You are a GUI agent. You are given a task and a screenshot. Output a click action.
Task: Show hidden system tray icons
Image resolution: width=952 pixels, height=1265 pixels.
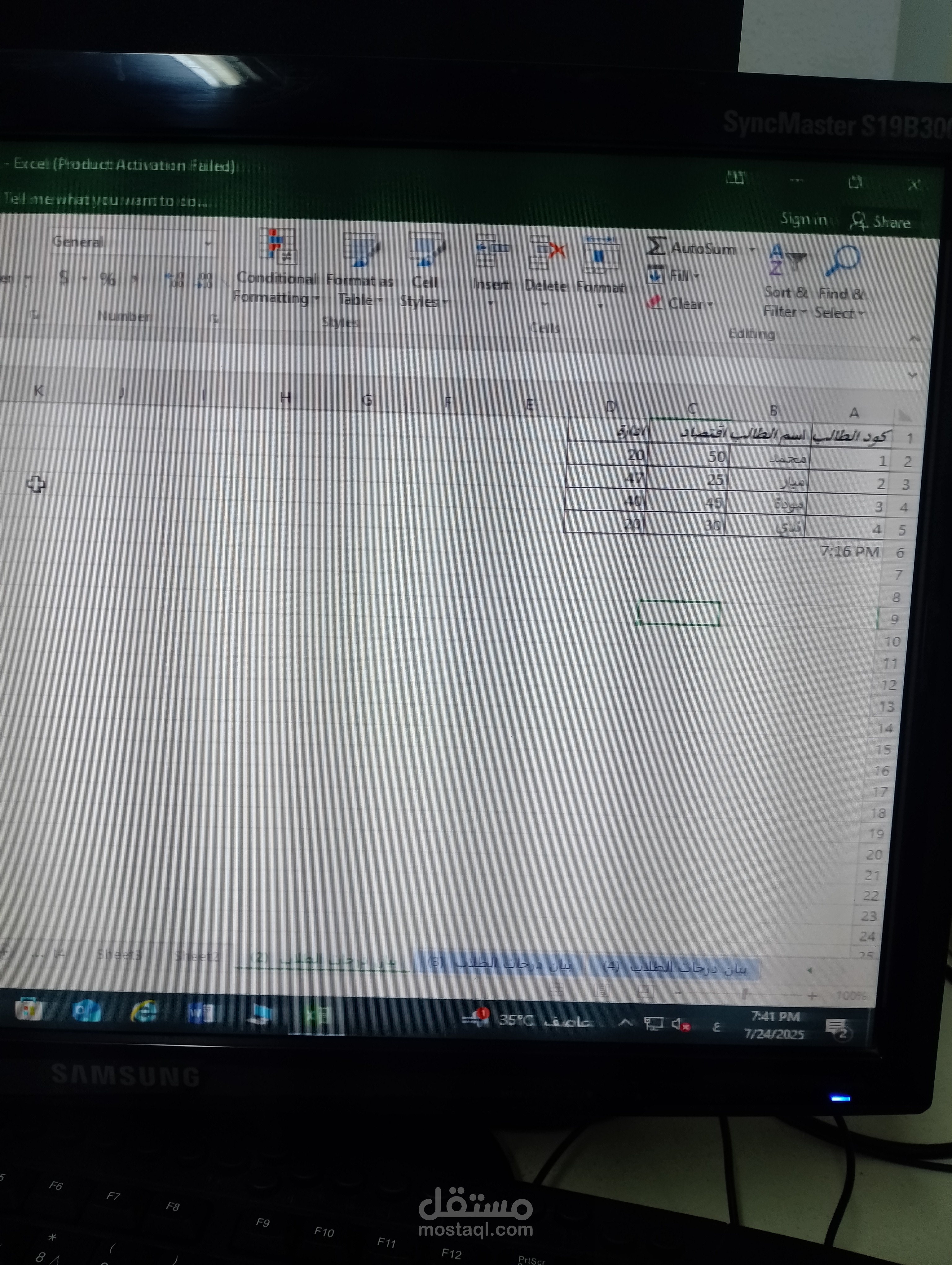[625, 1022]
